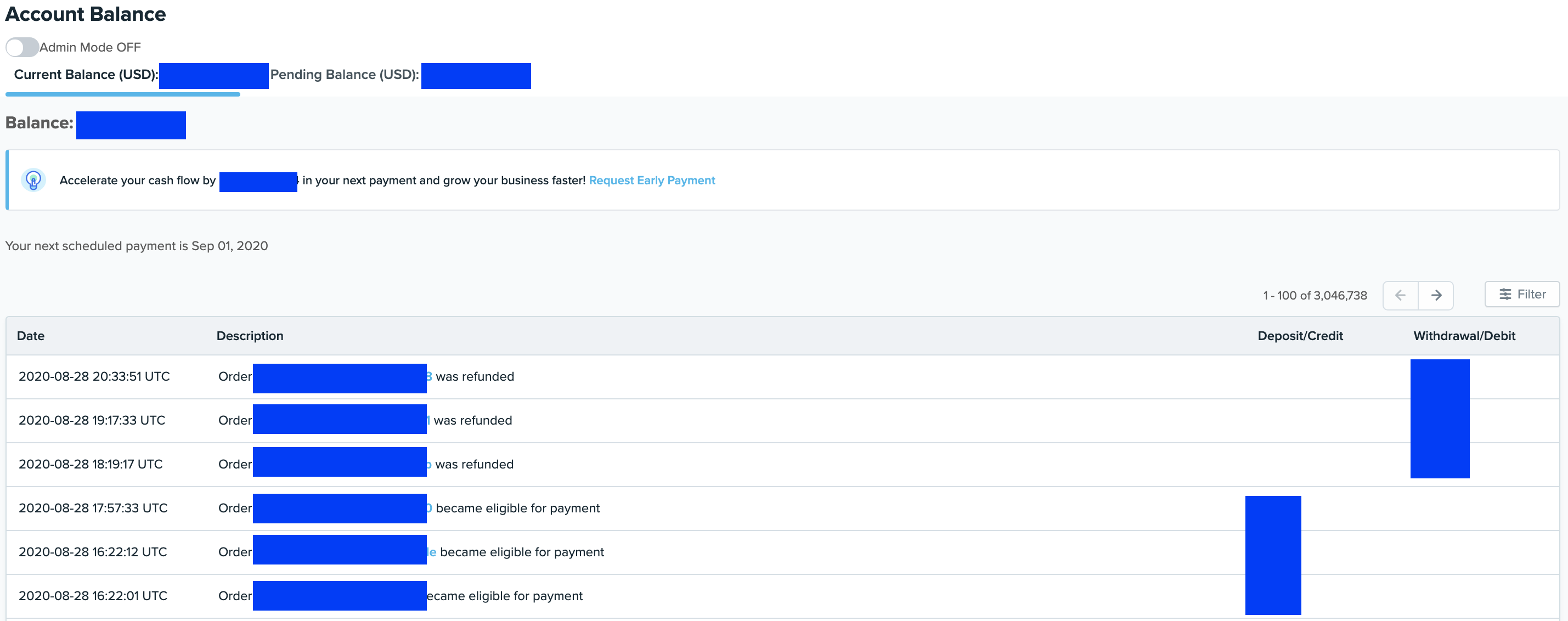Click the Withdrawal/Debit column header
Screen dimensions: 1568x621
pos(1463,336)
